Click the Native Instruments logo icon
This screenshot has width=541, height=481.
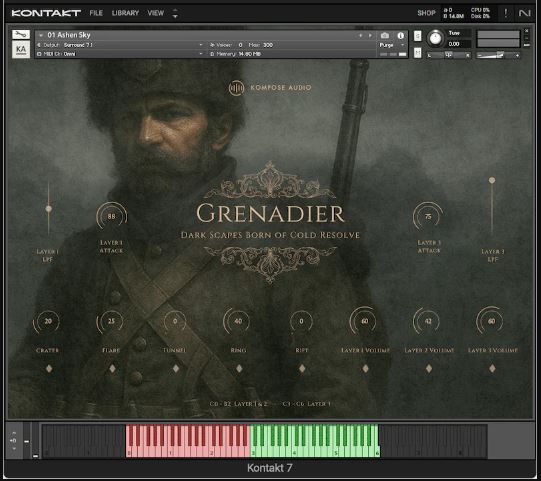coord(525,13)
